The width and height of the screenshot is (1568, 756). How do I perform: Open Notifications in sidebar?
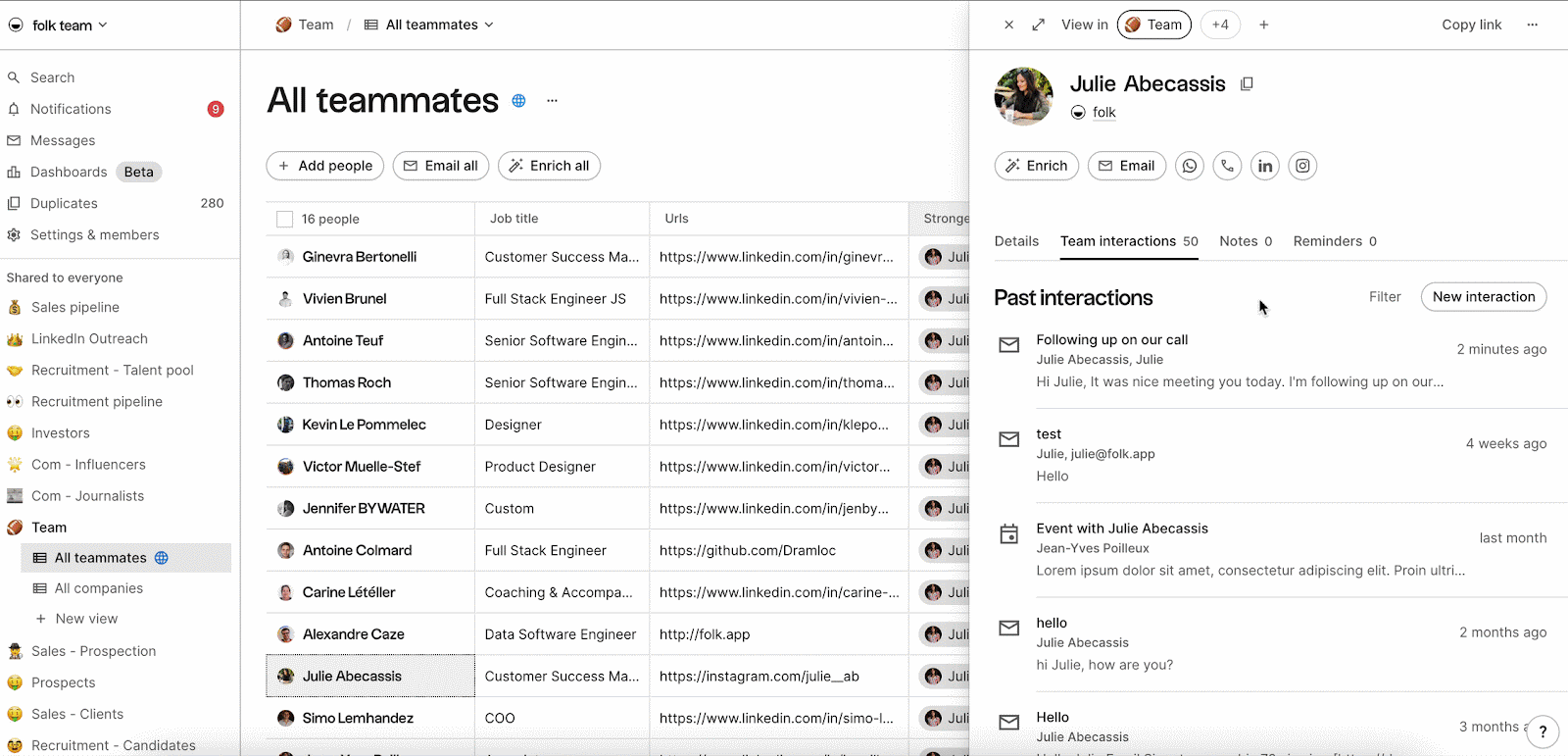click(x=71, y=109)
